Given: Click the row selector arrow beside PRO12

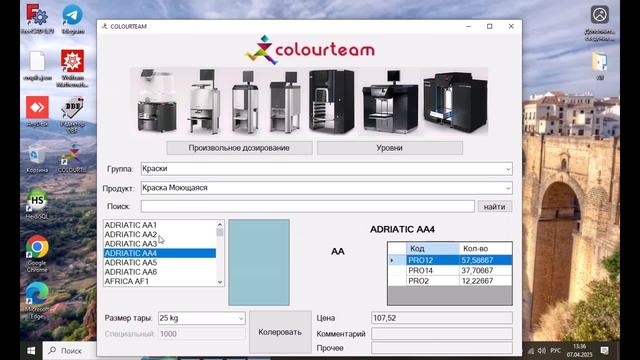Looking at the screenshot, I should coord(397,260).
